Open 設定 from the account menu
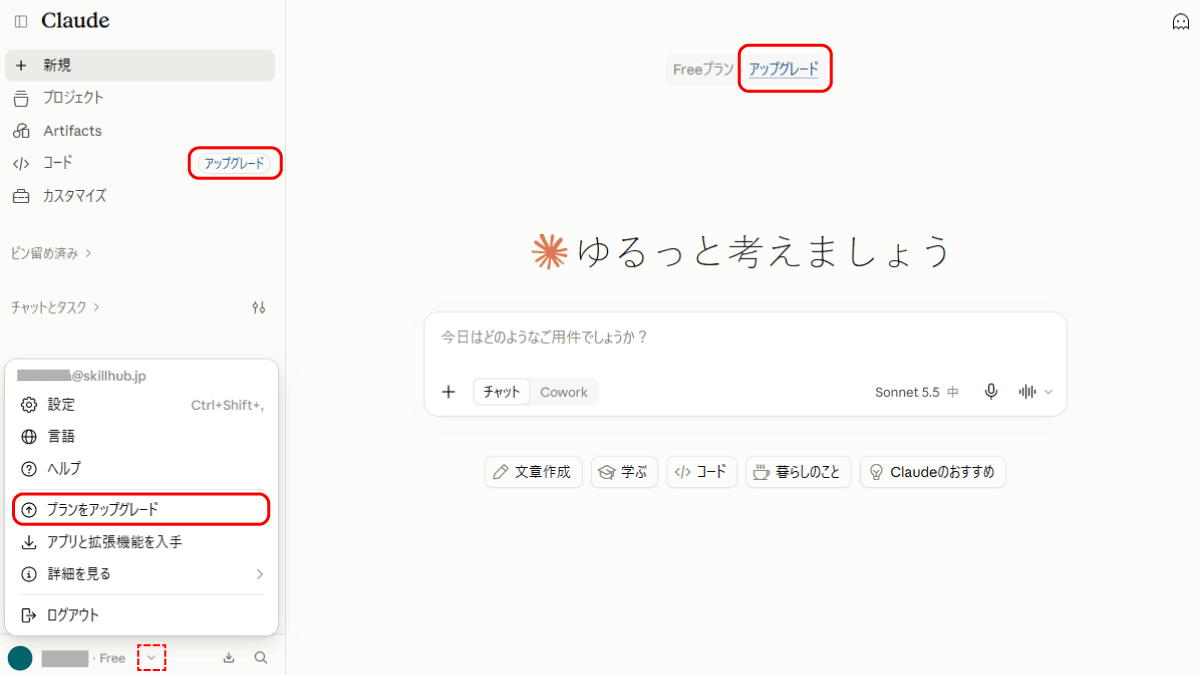The width and height of the screenshot is (1200, 675). click(x=141, y=405)
